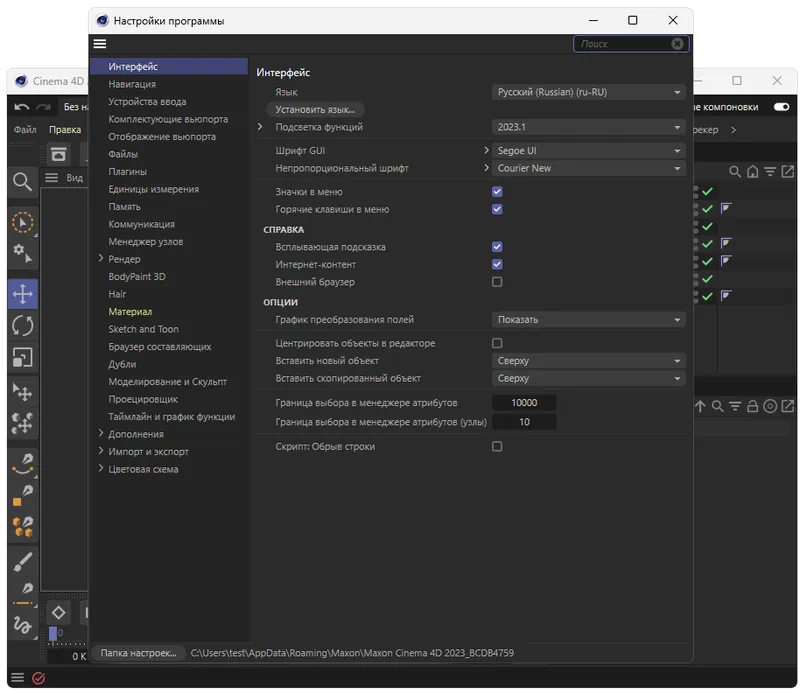This screenshot has height=694, width=800.
Task: Click the gear-with-cursor tool icon
Action: click(22, 253)
